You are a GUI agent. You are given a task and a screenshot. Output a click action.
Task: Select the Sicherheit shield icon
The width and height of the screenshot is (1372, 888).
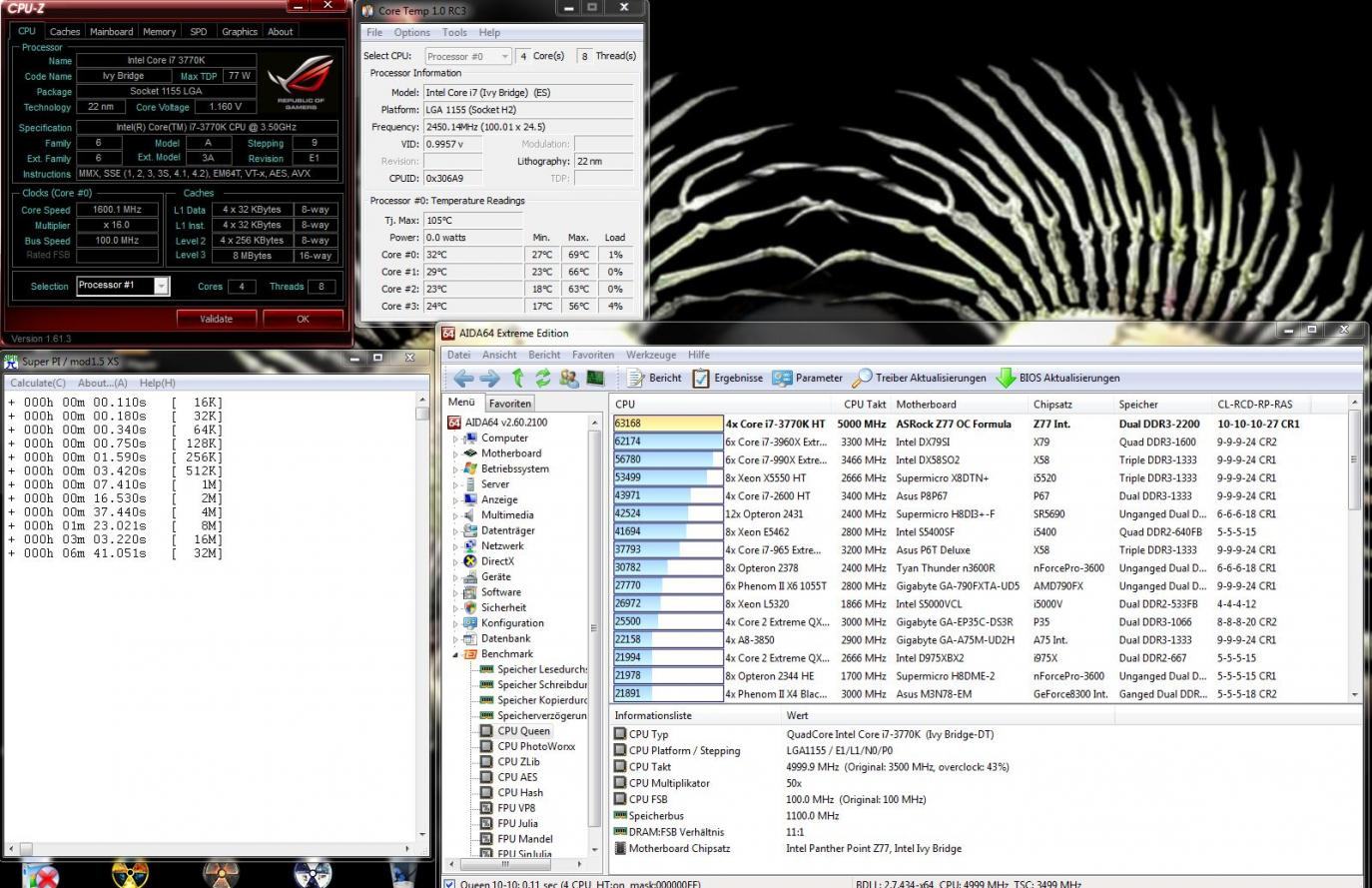pos(470,607)
